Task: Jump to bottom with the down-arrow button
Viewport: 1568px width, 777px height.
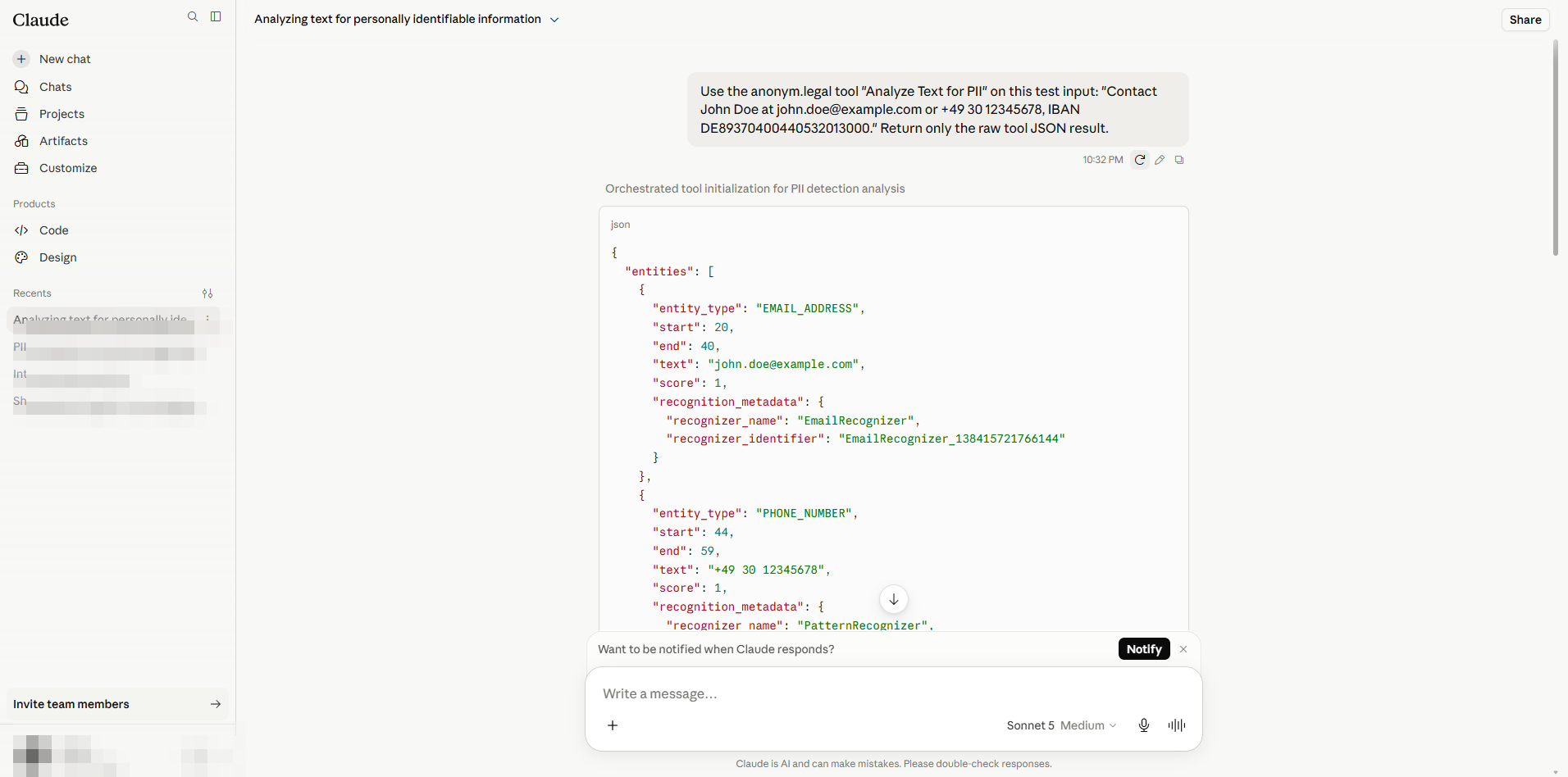Action: 894,599
